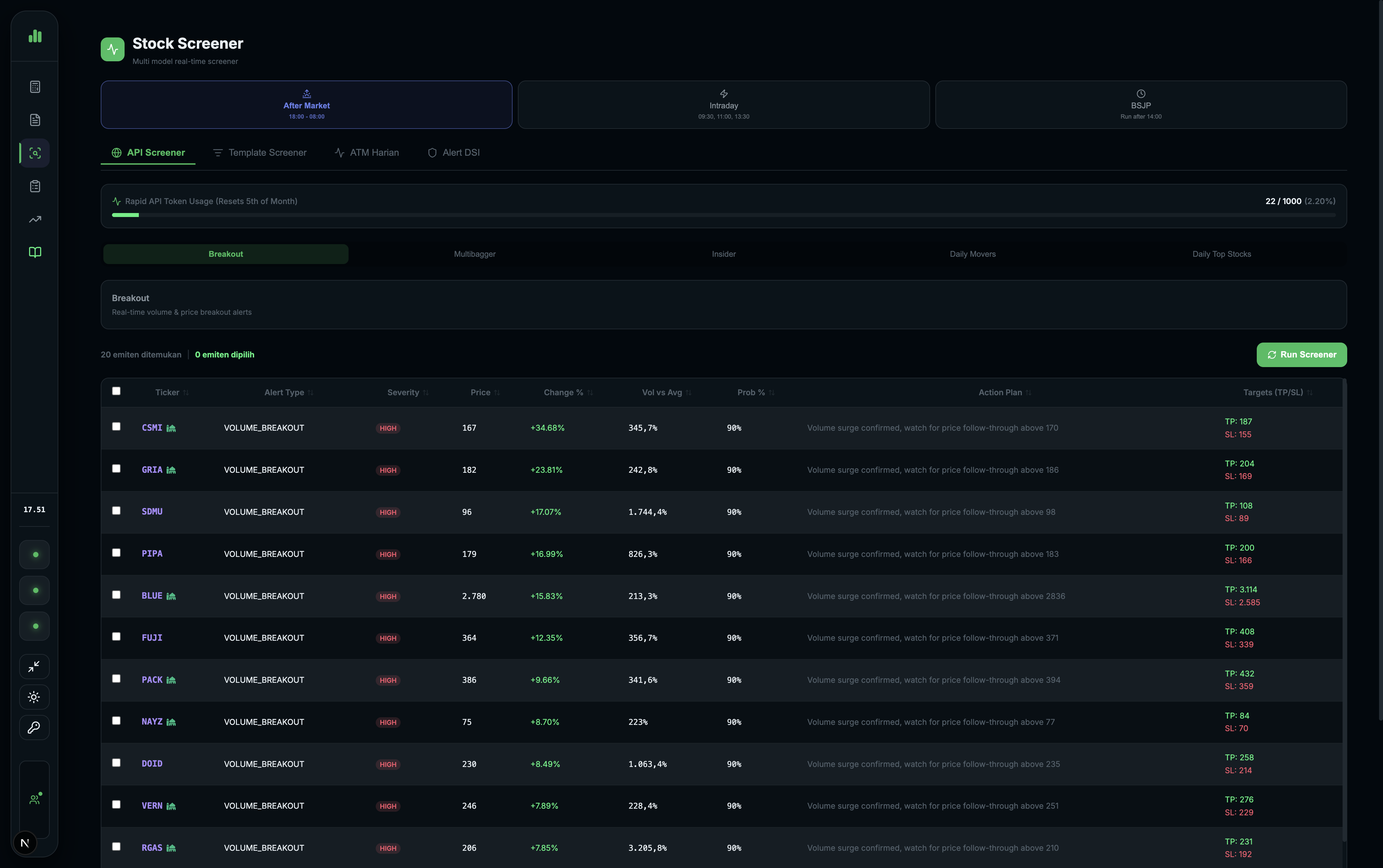
Task: Open the document page in the sidebar
Action: (35, 120)
